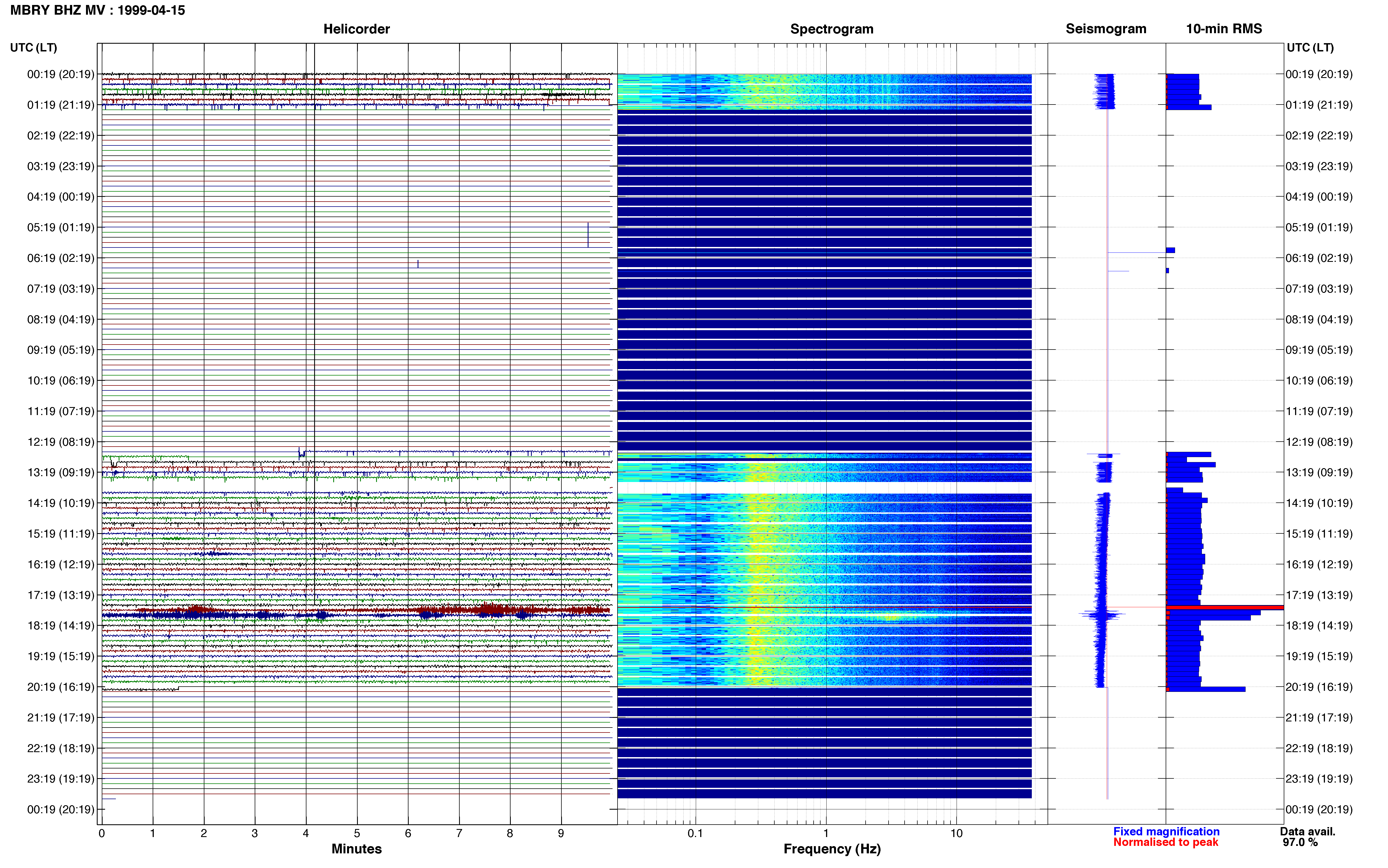Click Helicorder time label "17:19 (13:19)"
Image resolution: width=1388 pixels, height=868 pixels.
tap(61, 595)
